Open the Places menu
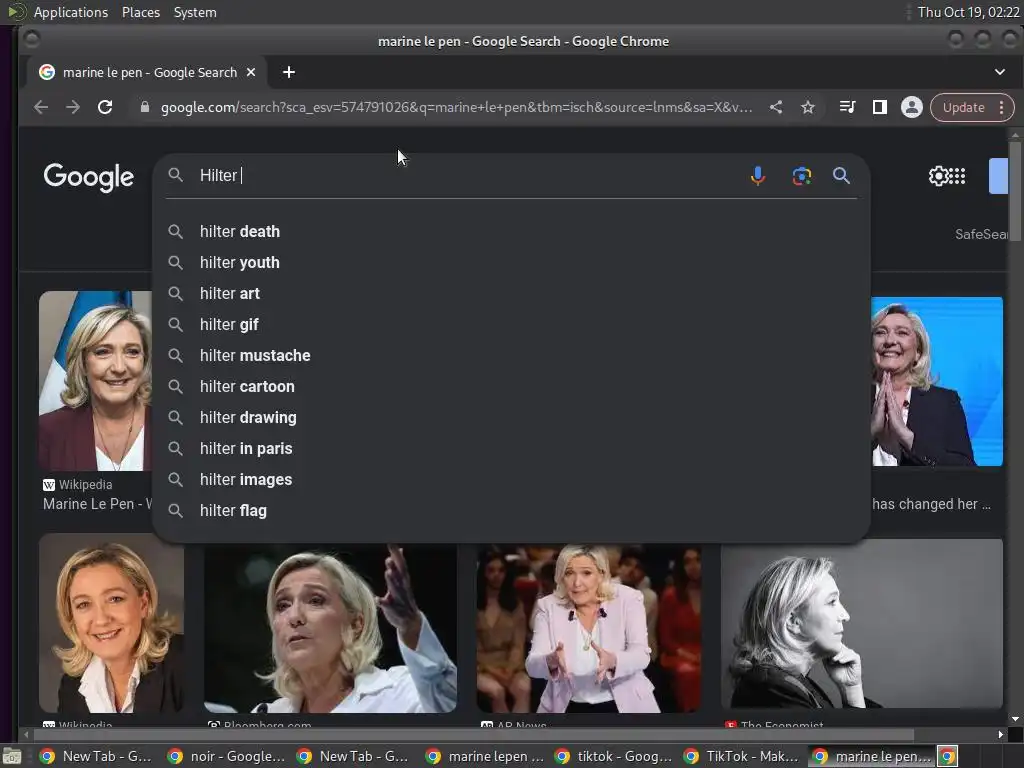 click(141, 12)
